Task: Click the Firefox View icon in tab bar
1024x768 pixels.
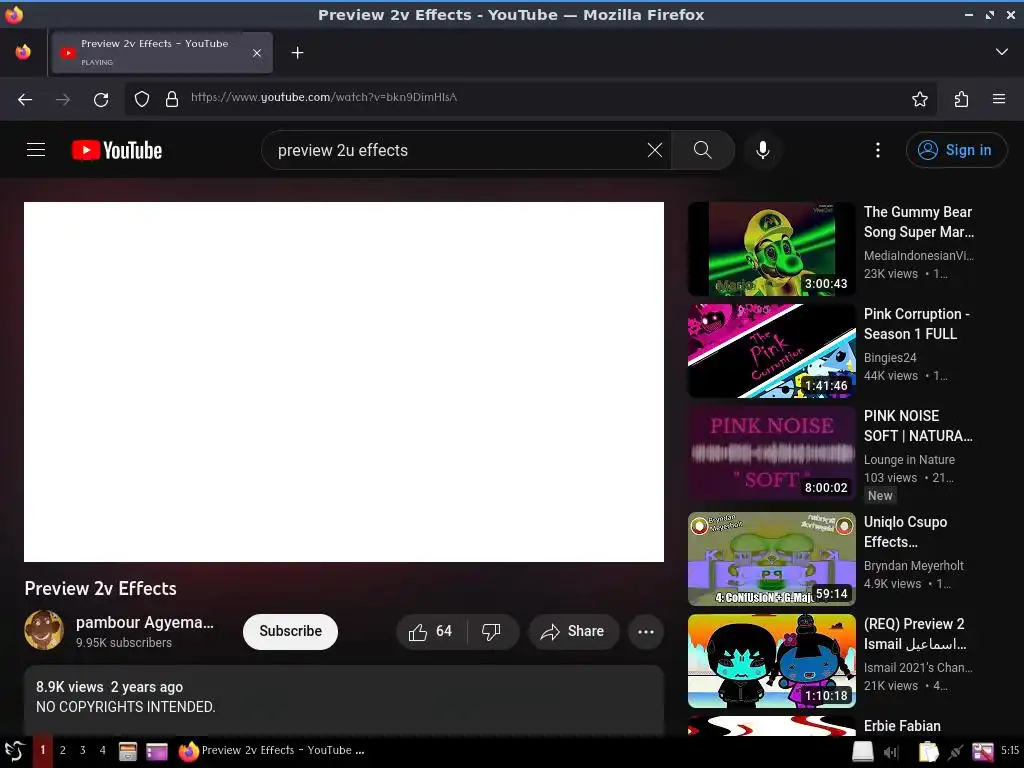Action: 23,52
